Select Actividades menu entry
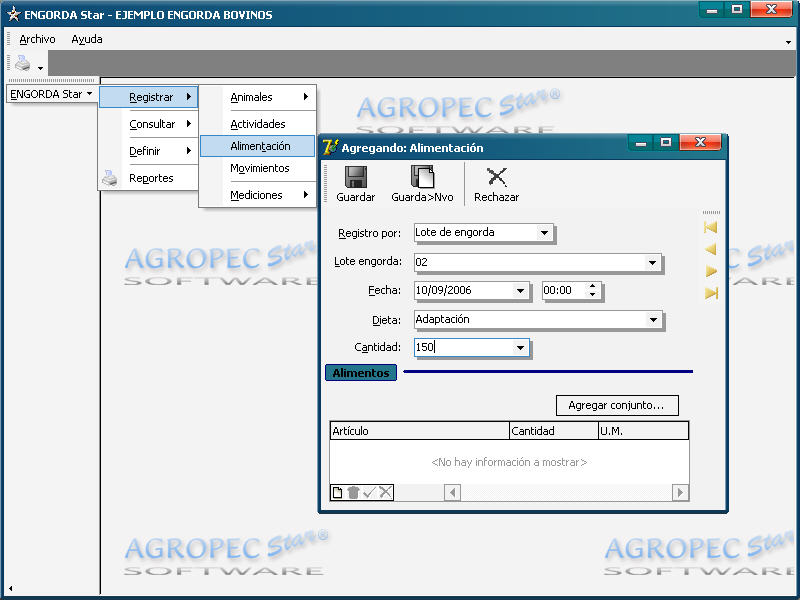This screenshot has width=800, height=600. tap(258, 124)
